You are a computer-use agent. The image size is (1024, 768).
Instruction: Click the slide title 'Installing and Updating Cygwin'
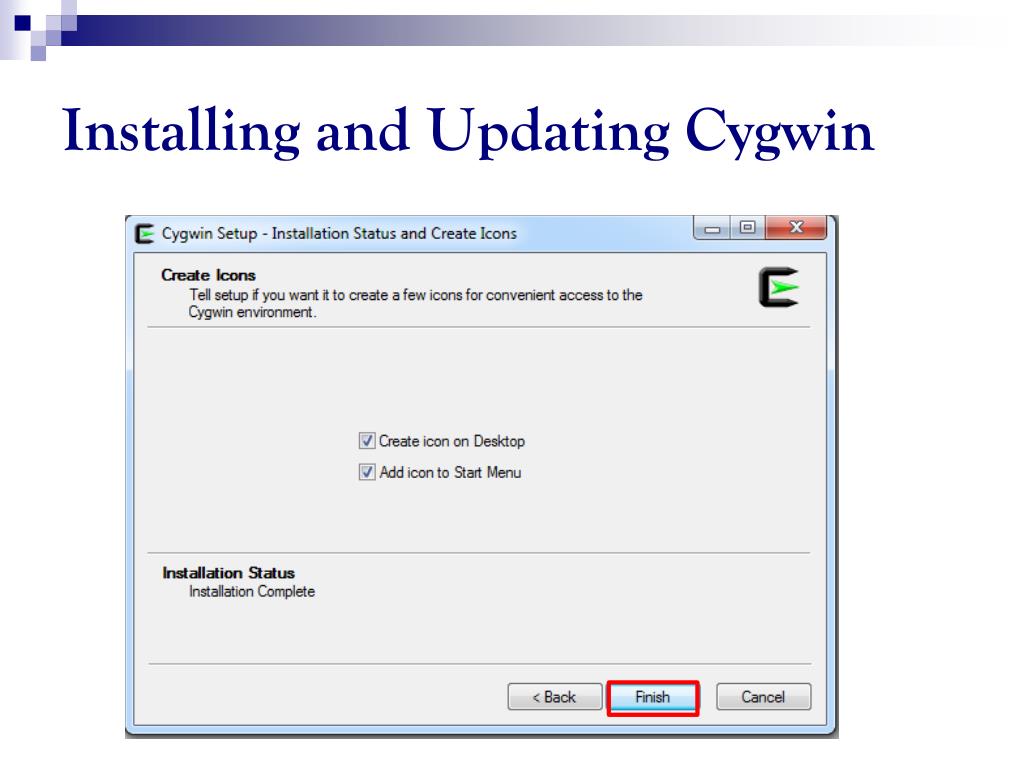coord(468,133)
